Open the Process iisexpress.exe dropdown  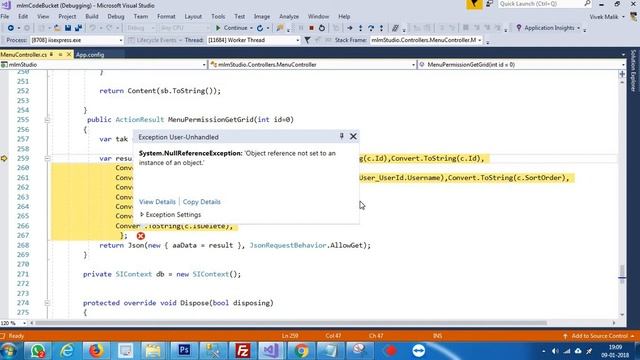point(120,40)
